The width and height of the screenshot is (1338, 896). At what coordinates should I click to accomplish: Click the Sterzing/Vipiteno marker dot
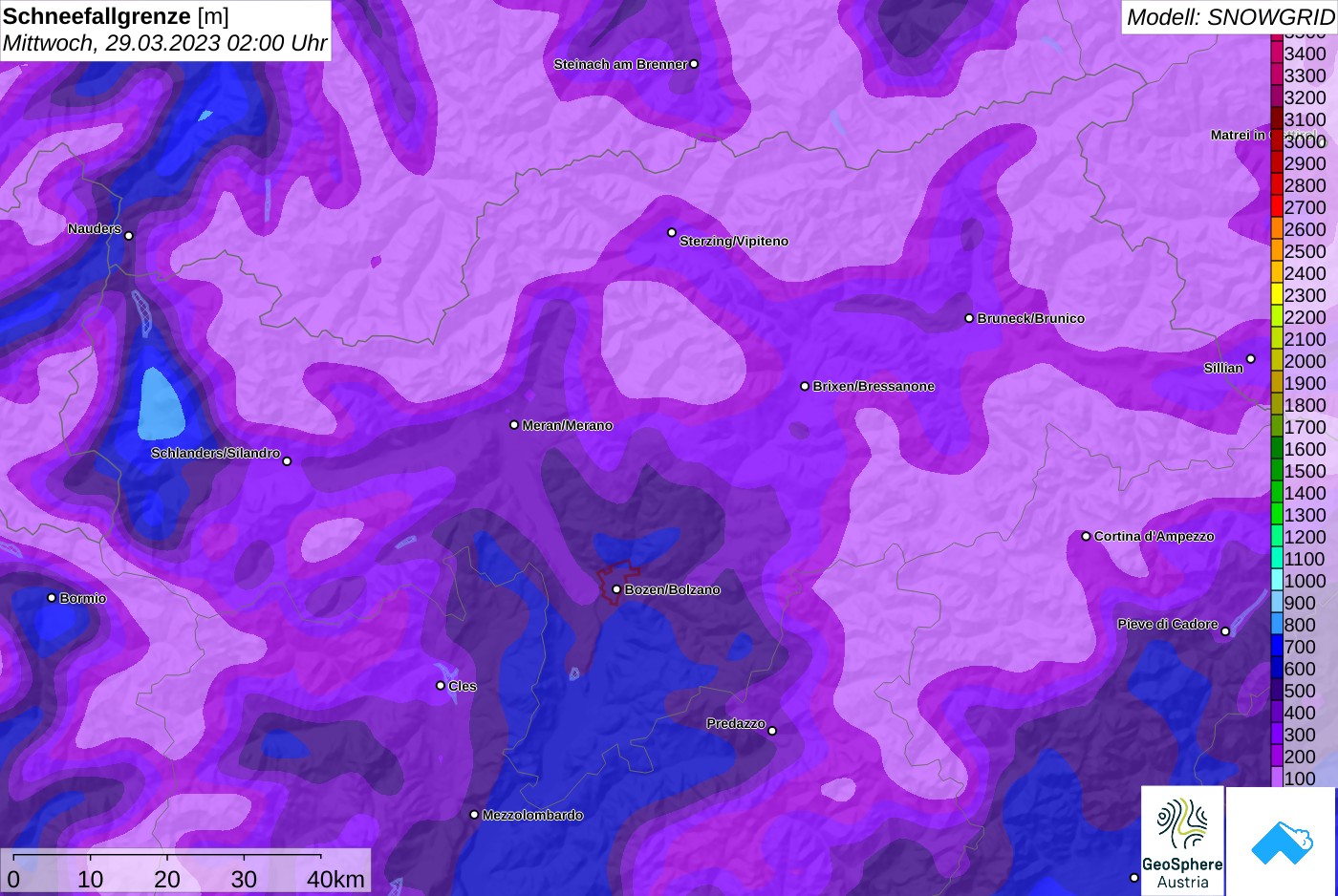(x=672, y=232)
